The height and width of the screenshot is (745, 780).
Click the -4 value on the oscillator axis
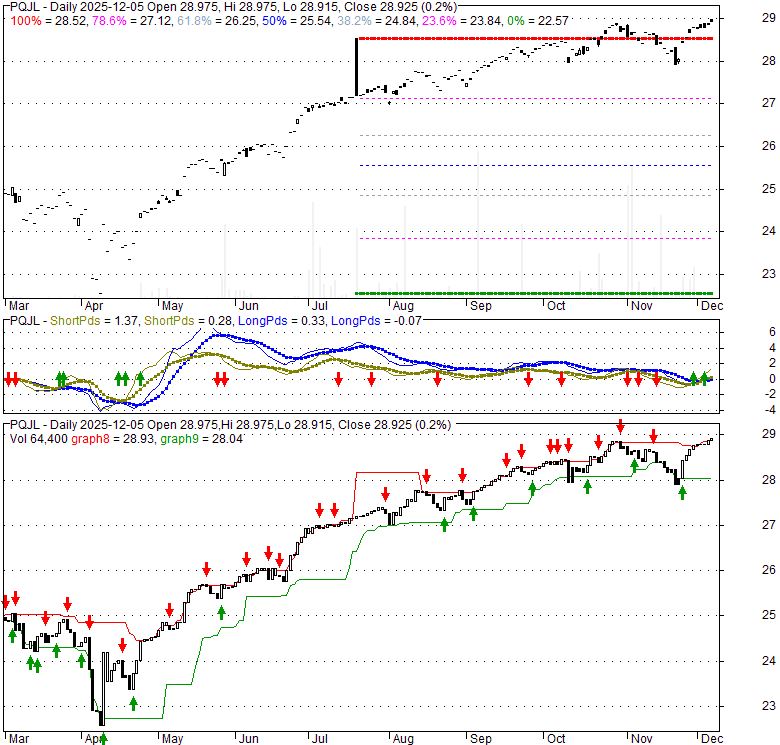(770, 410)
